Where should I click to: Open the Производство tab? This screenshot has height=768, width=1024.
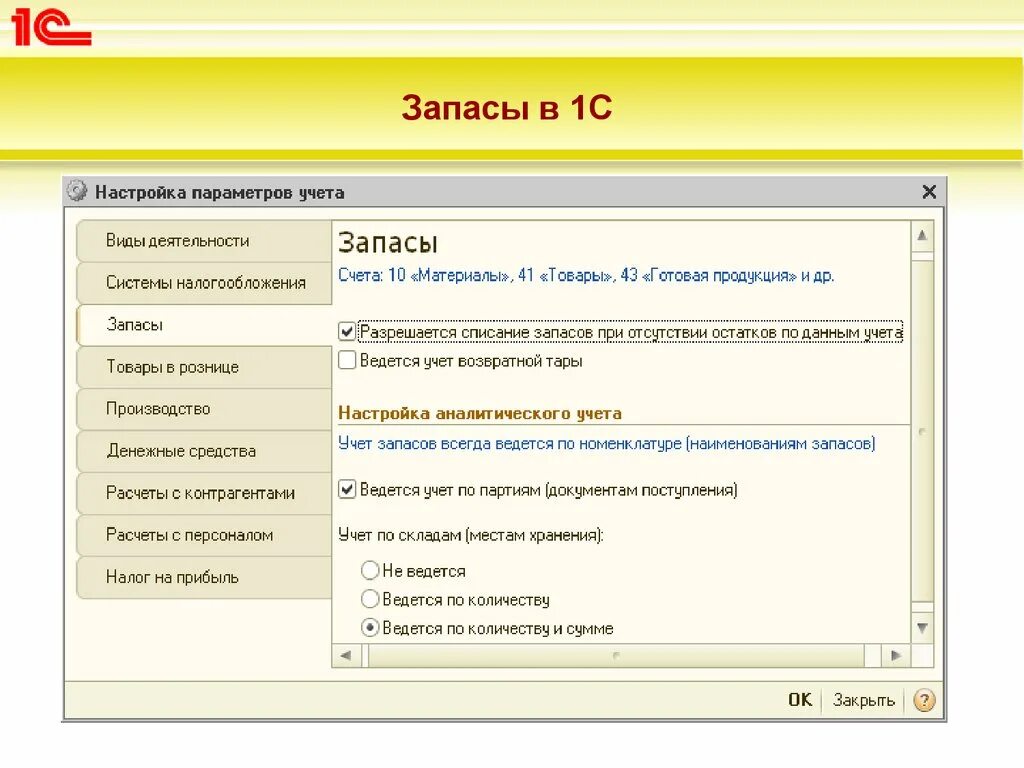pos(204,409)
